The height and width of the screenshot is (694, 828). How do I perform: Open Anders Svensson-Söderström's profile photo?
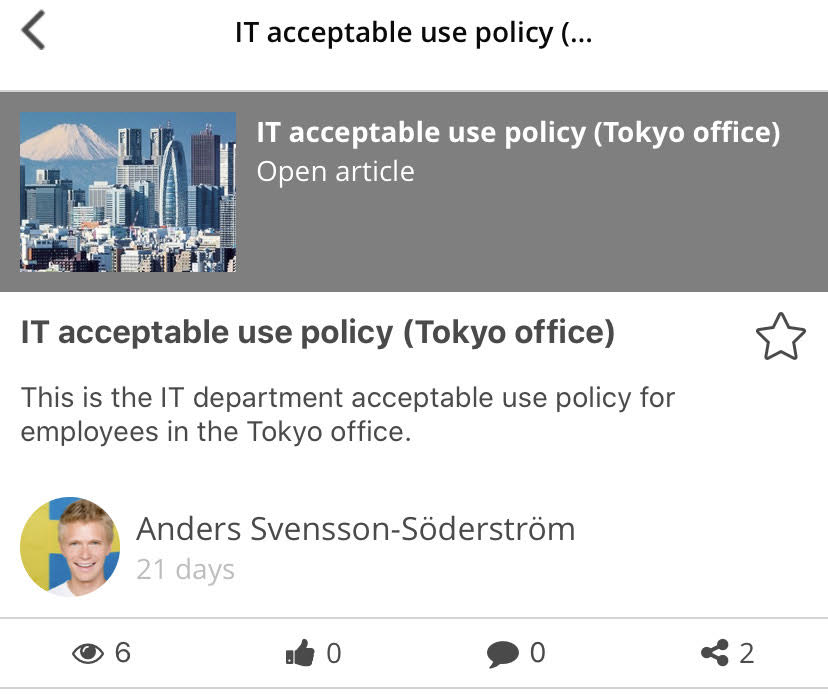[x=70, y=547]
